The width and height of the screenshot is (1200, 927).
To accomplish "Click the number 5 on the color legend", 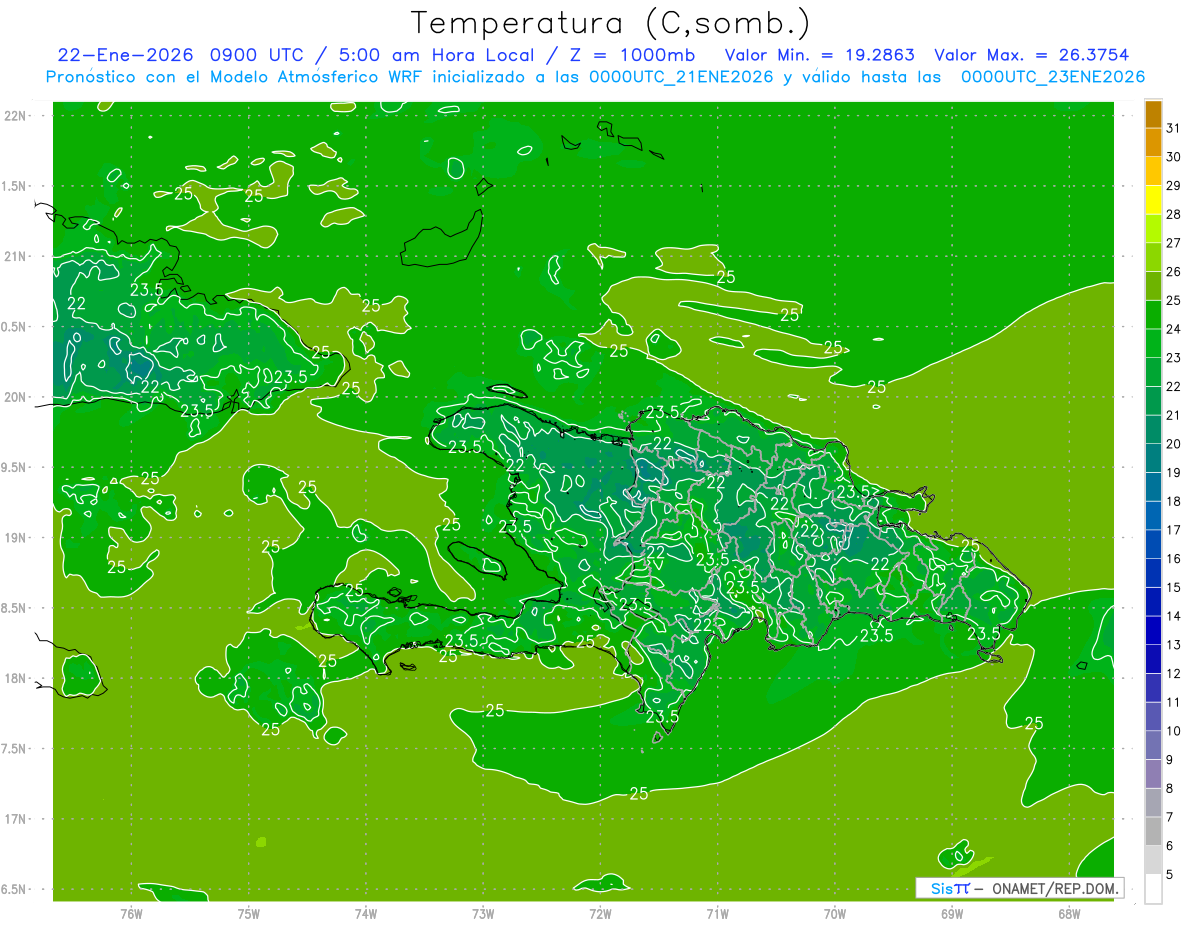I will pos(1170,874).
